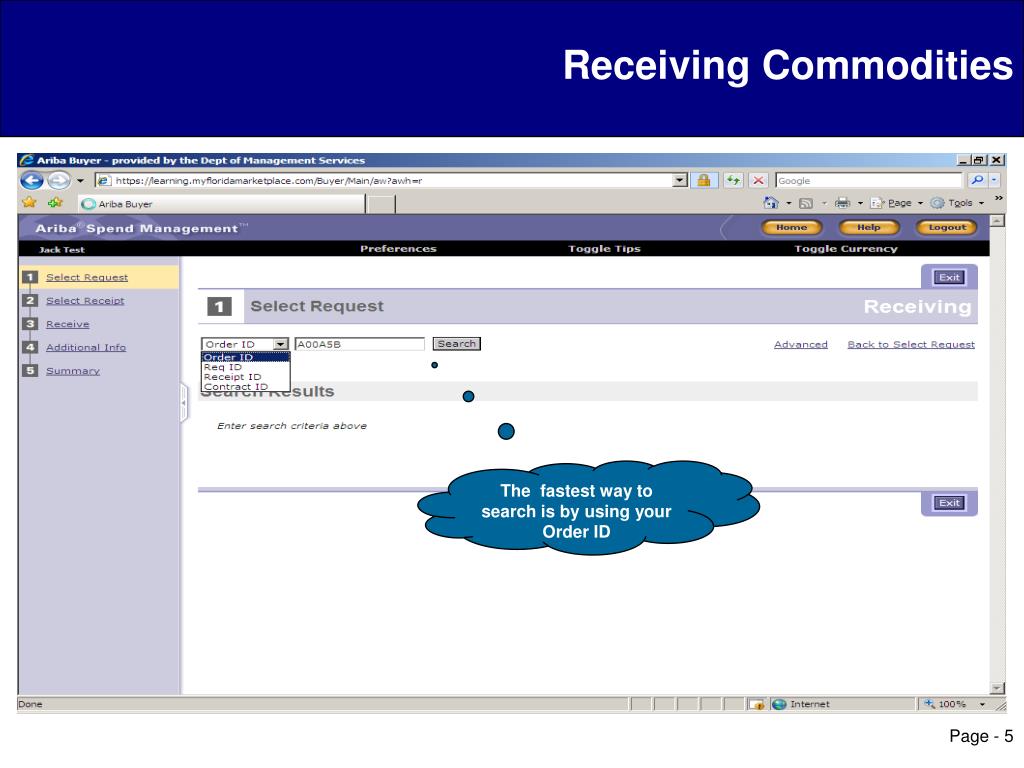Viewport: 1024px width, 768px height.
Task: Open the Page menu in the toolbar
Action: pos(895,203)
